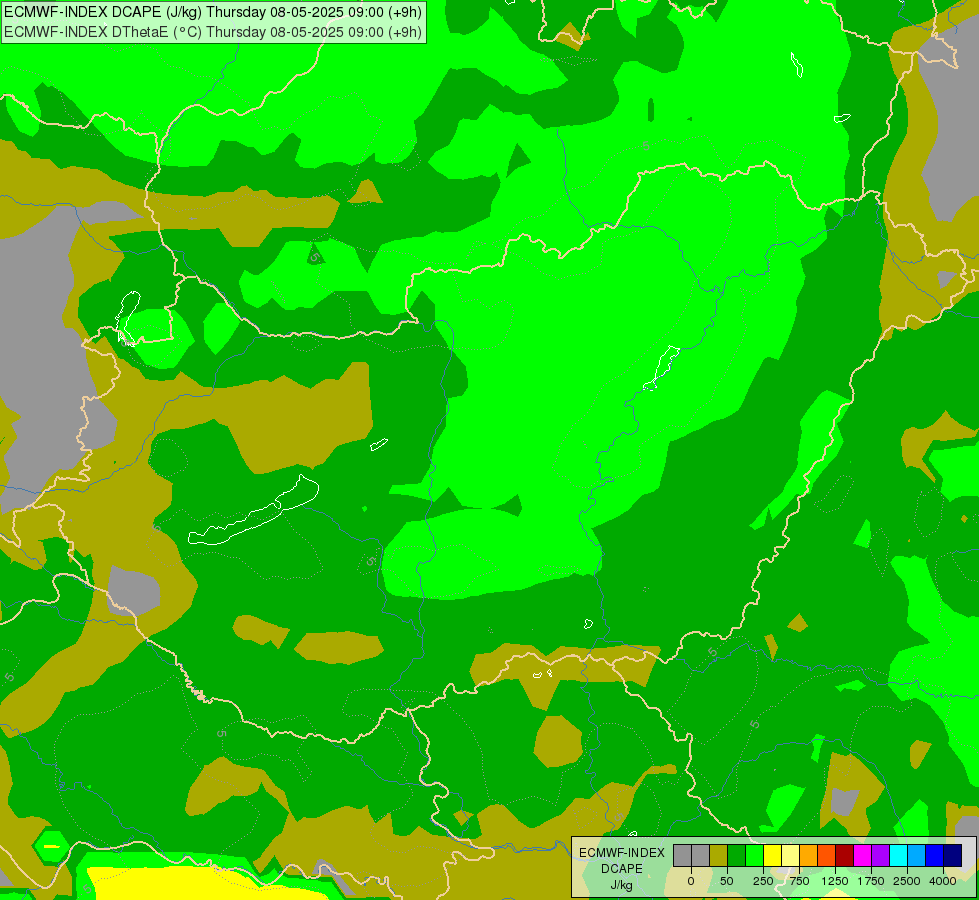The width and height of the screenshot is (979, 900).
Task: Click the legend value 1250
Action: pos(835,881)
